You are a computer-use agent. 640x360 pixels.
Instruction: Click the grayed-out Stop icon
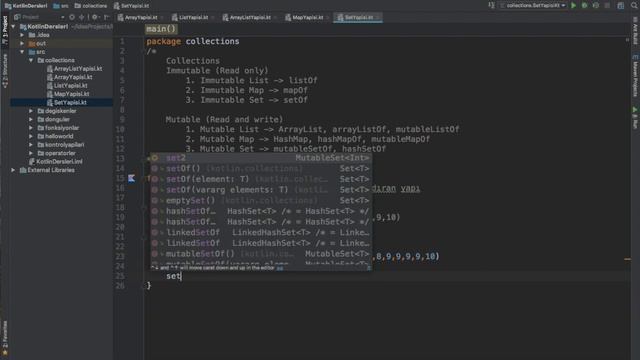(x=607, y=6)
